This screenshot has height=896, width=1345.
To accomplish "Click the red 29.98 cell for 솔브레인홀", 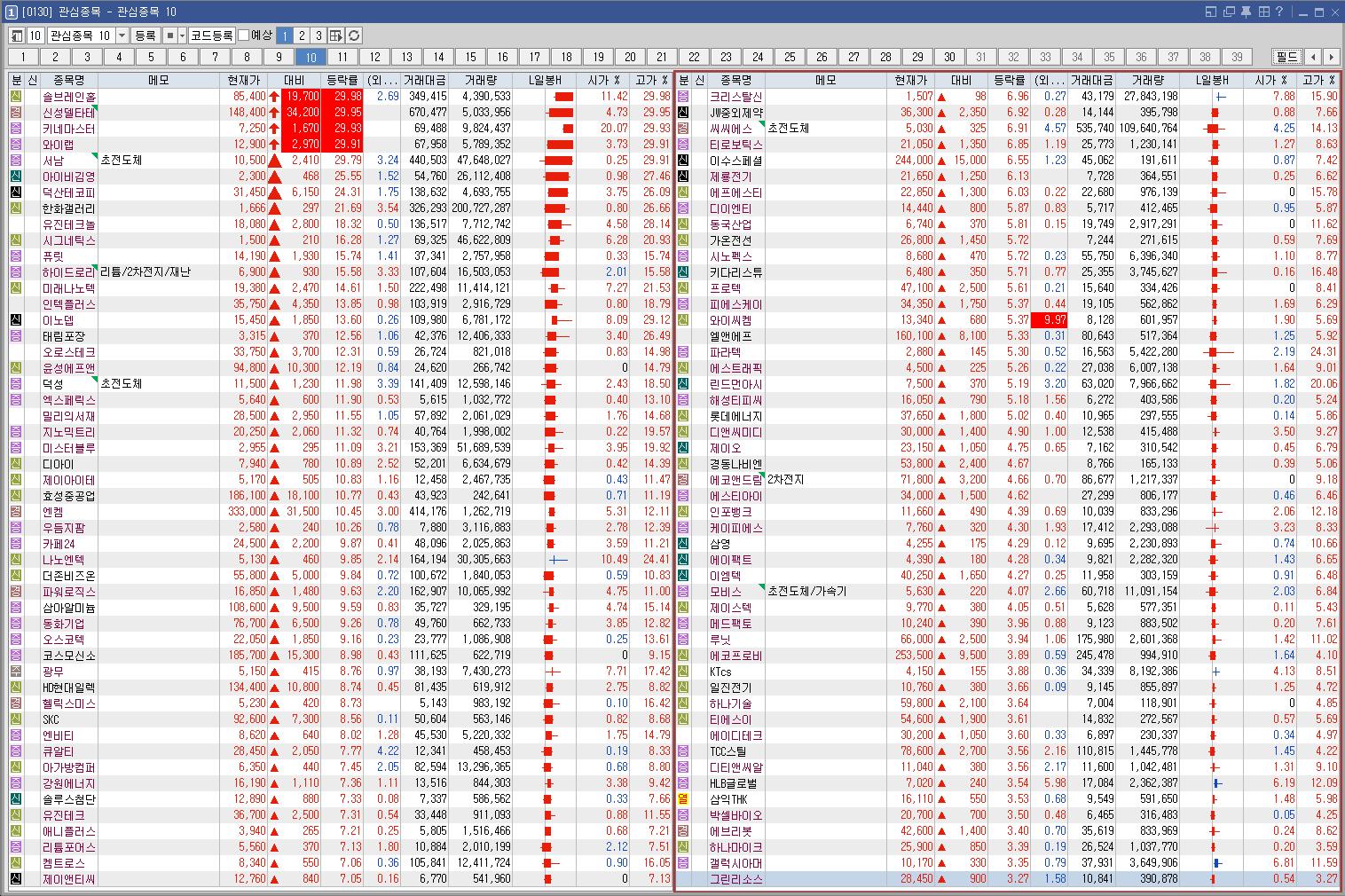I will (x=342, y=97).
